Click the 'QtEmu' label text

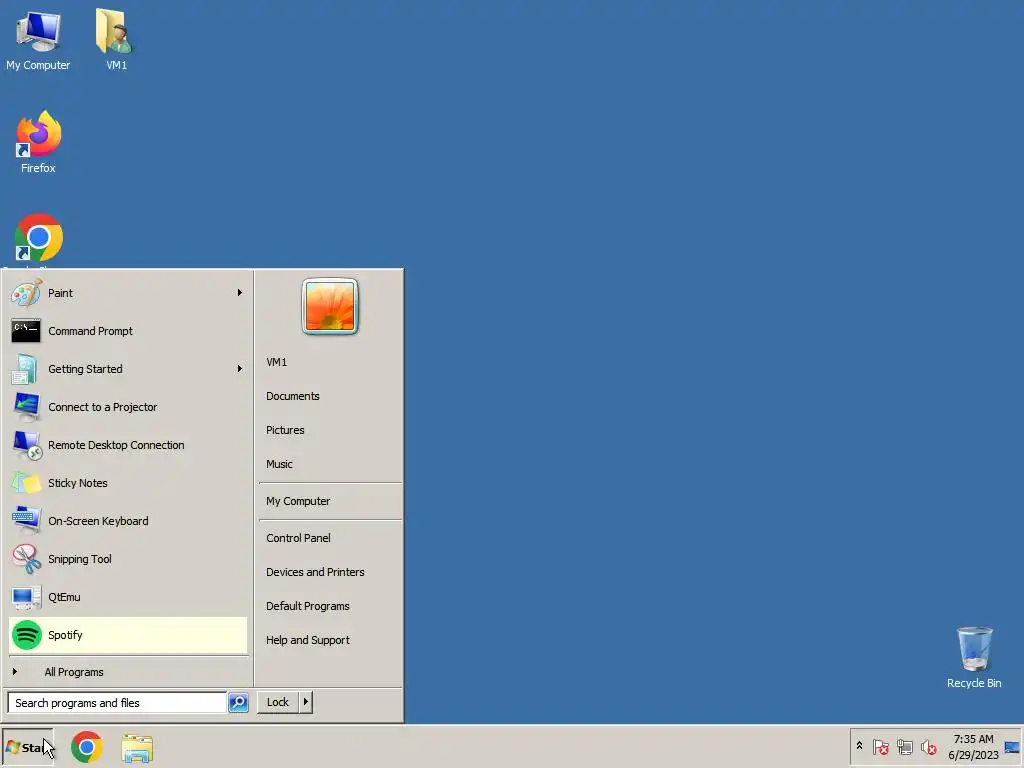tap(64, 597)
